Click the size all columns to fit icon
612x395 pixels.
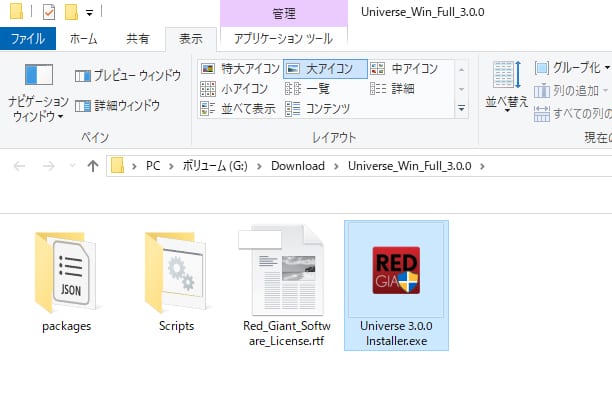tap(542, 114)
